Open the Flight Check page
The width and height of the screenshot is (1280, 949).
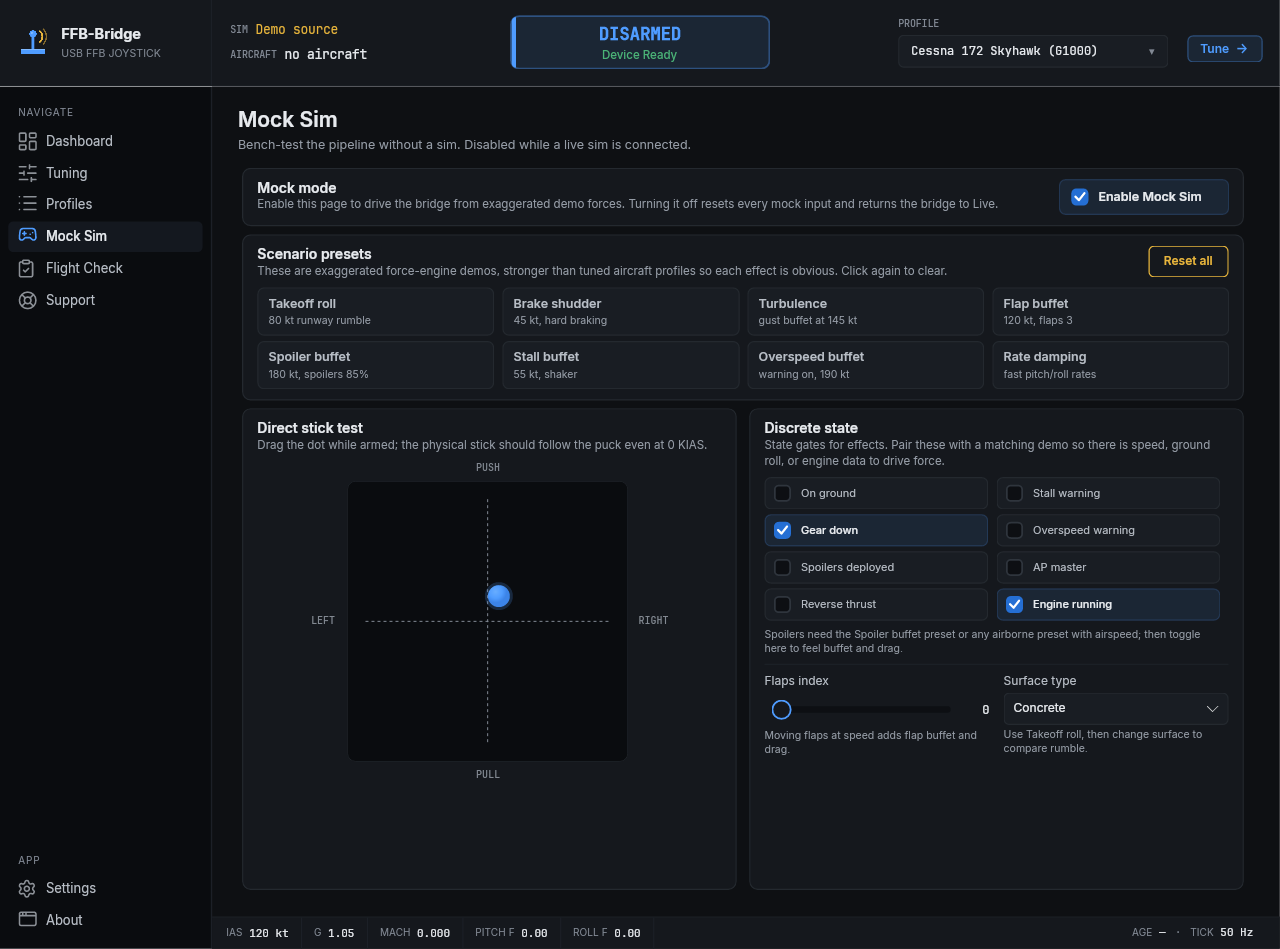[x=105, y=268]
